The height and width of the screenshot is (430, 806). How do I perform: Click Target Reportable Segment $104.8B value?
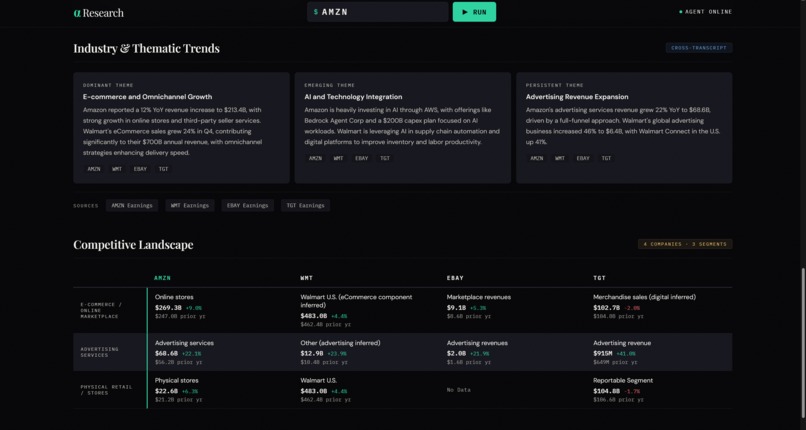pos(607,391)
